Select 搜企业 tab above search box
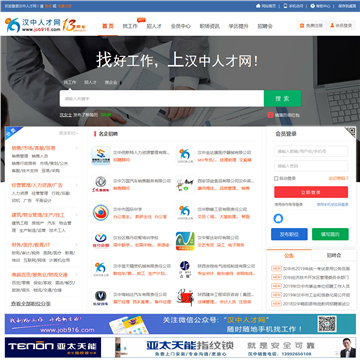 pos(111,82)
